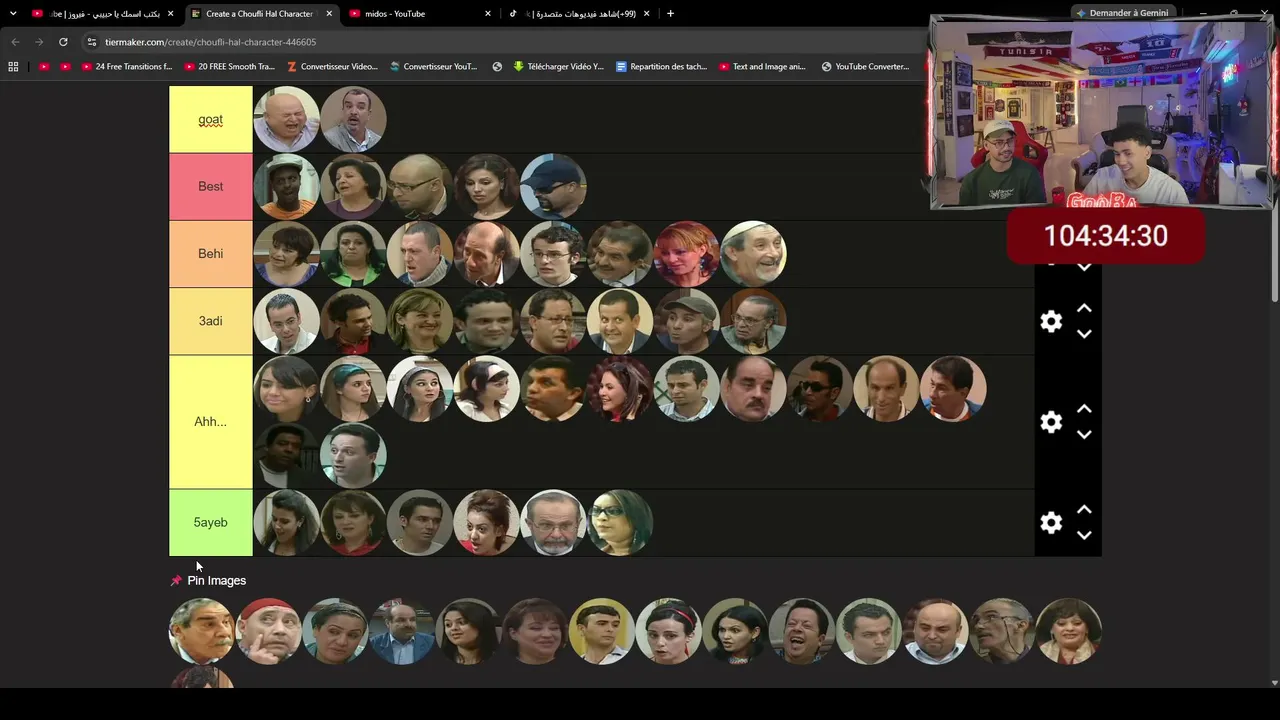Open the Text and Image ani... bookmark
The image size is (1280, 720).
tap(763, 67)
